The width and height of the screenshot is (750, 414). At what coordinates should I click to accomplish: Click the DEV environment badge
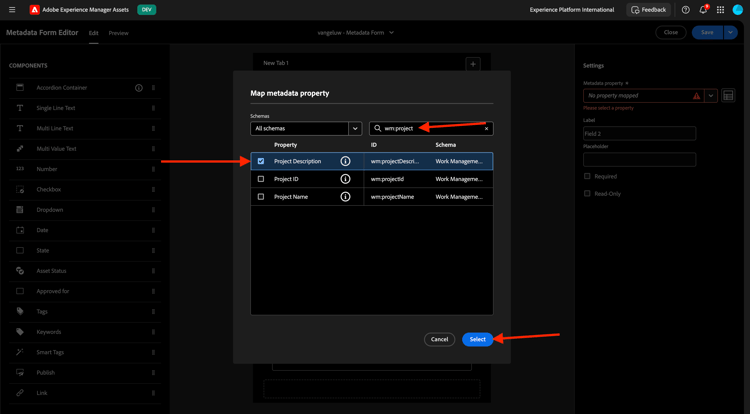coord(146,10)
